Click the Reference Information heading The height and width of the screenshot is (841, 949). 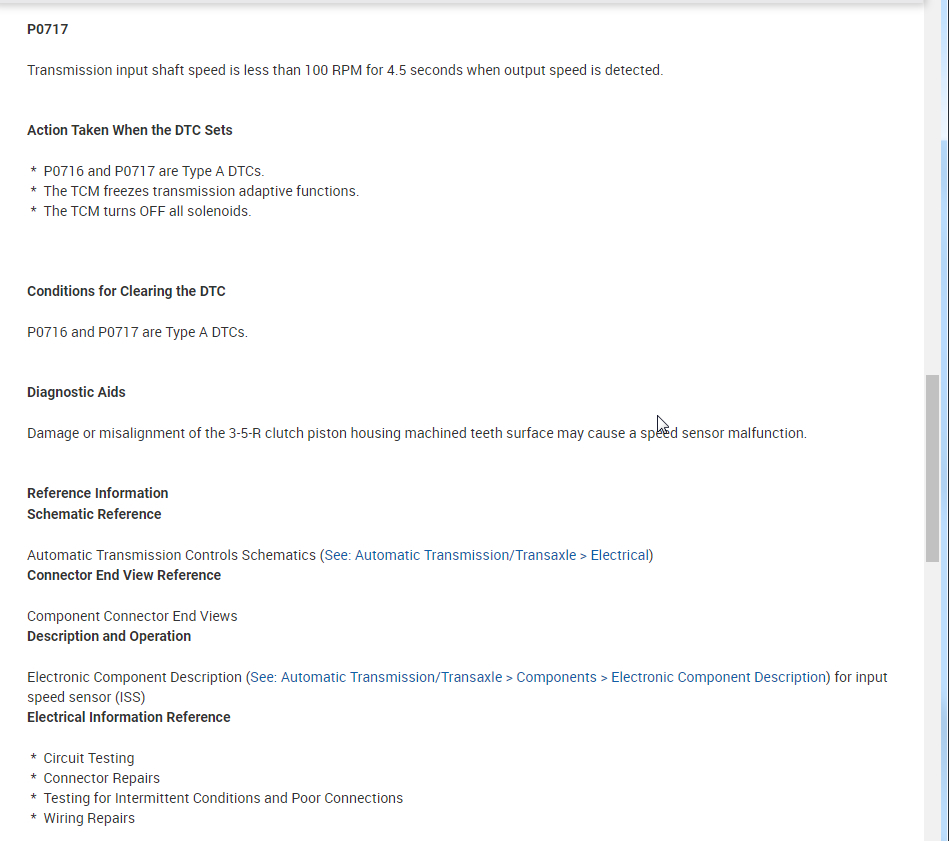coord(97,493)
